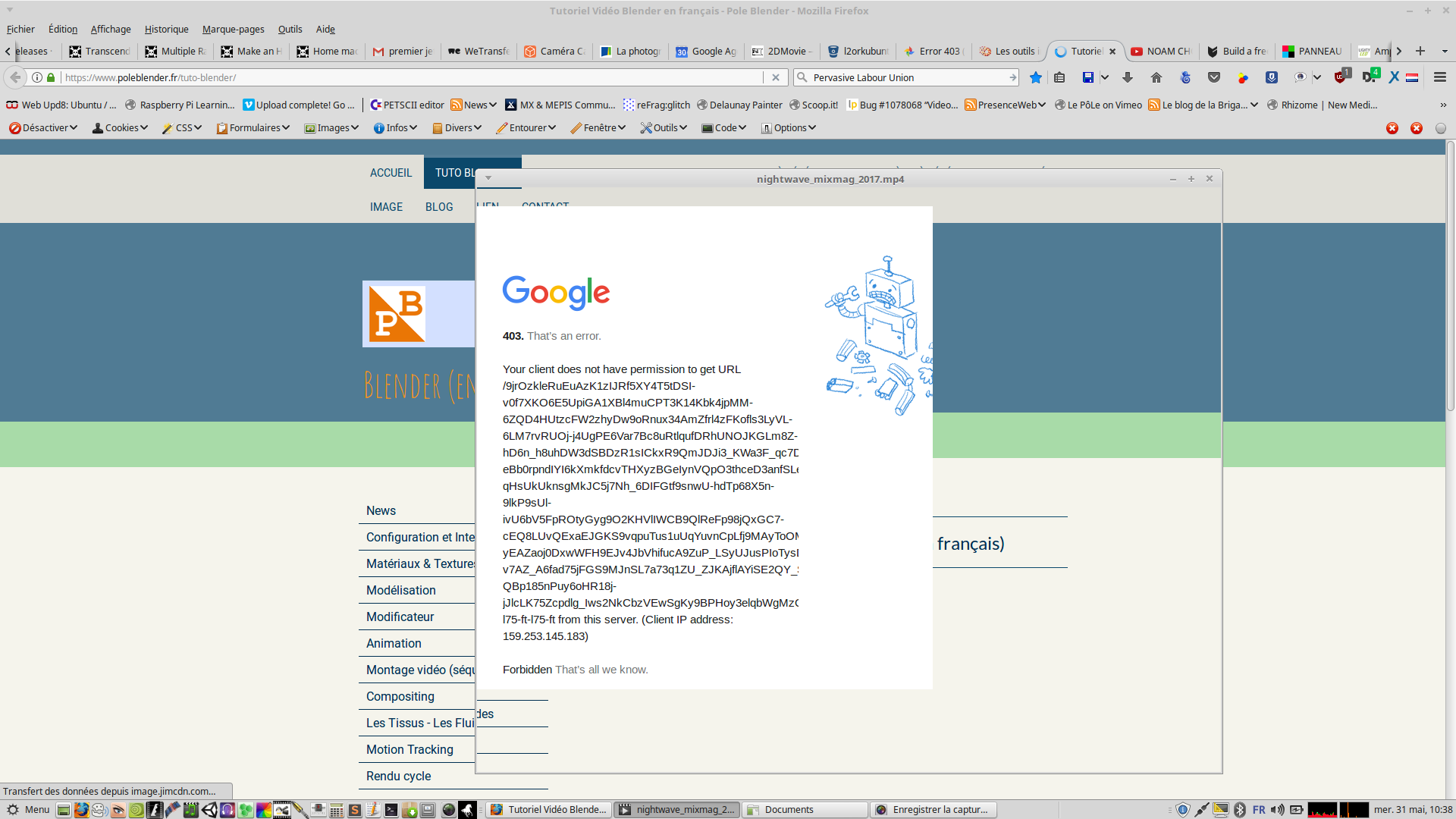Open the Firefox downloads arrow icon
This screenshot has height=819, width=1456.
pos(1128,77)
